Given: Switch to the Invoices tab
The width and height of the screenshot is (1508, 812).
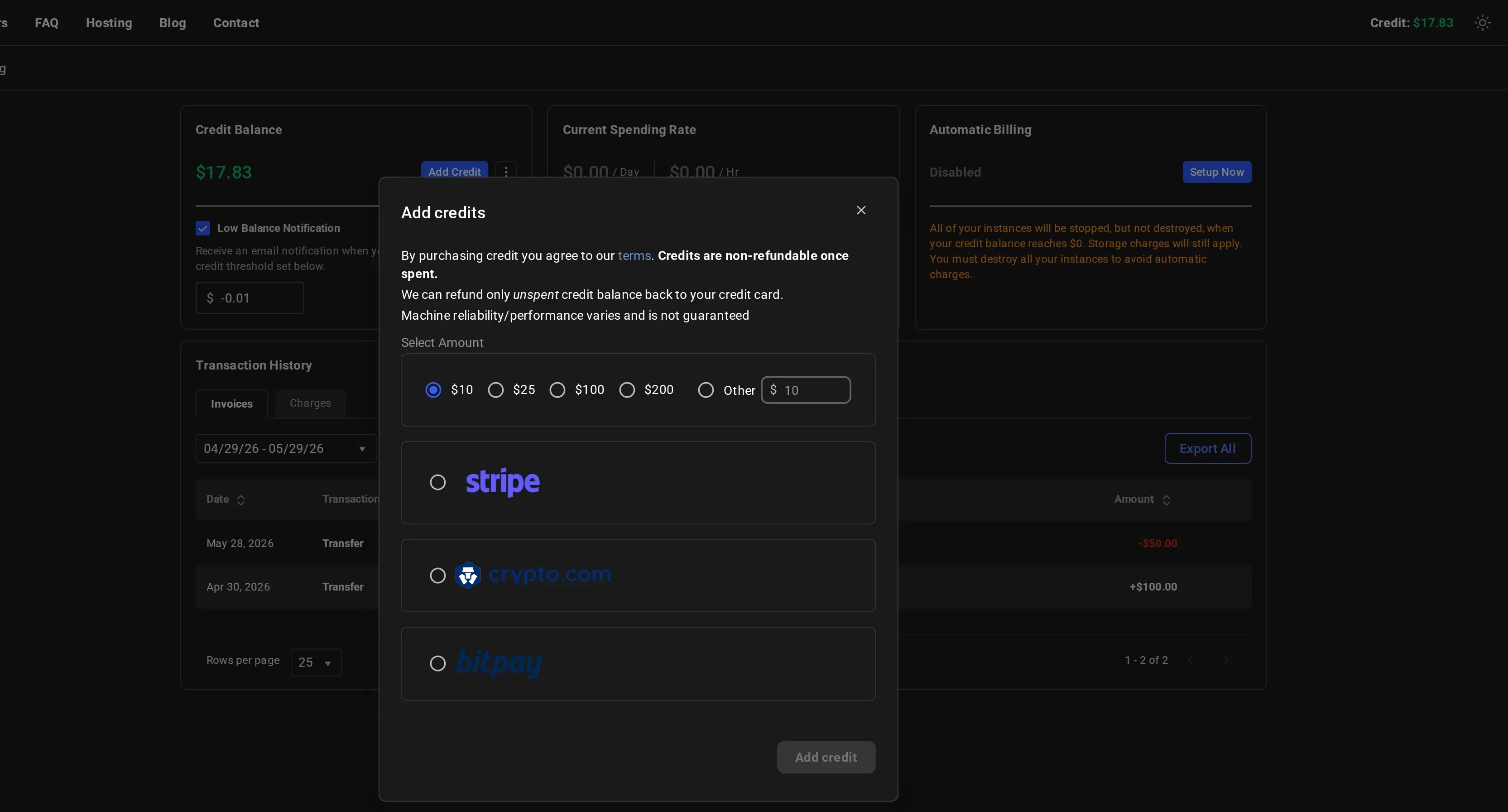Looking at the screenshot, I should pos(232,404).
